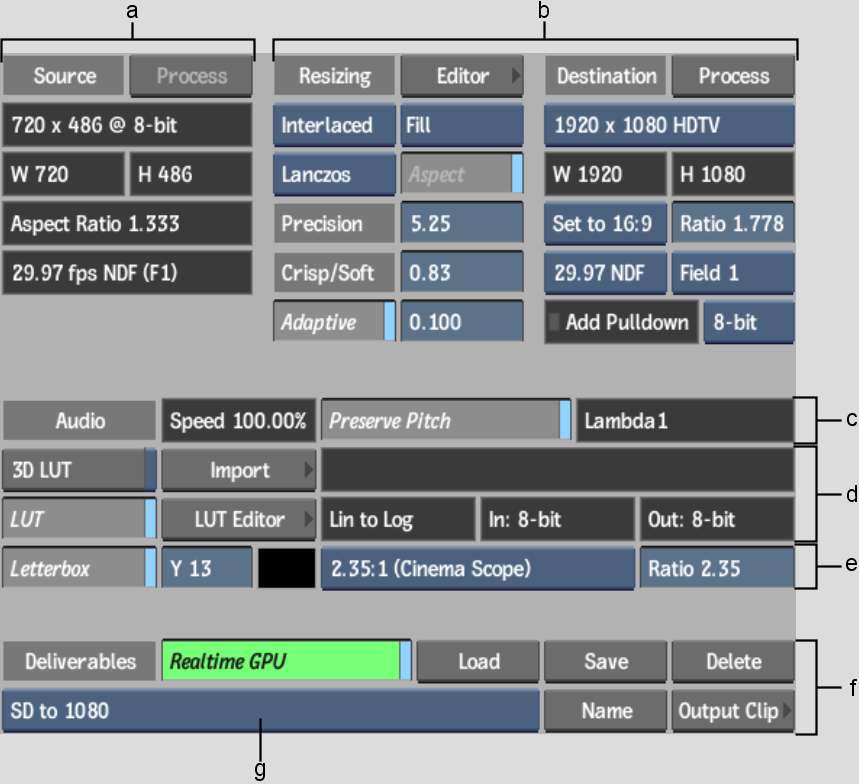Click the Precision value field 5.25
The height and width of the screenshot is (784, 859).
click(x=461, y=224)
